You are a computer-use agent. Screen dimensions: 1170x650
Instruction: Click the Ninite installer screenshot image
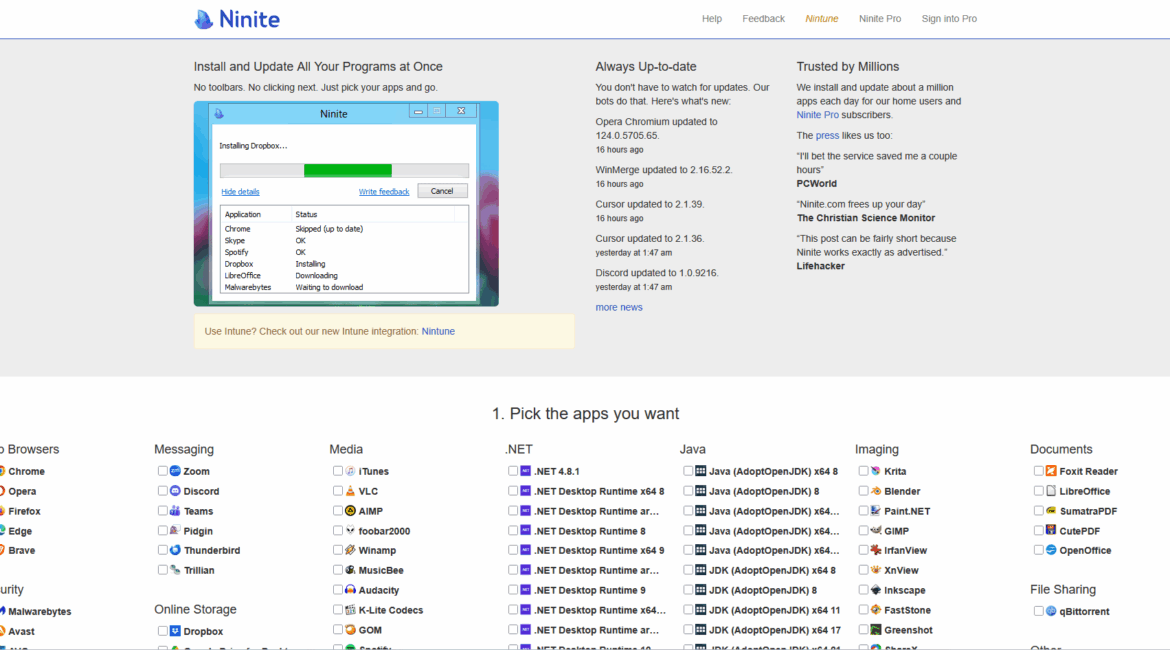pos(346,203)
